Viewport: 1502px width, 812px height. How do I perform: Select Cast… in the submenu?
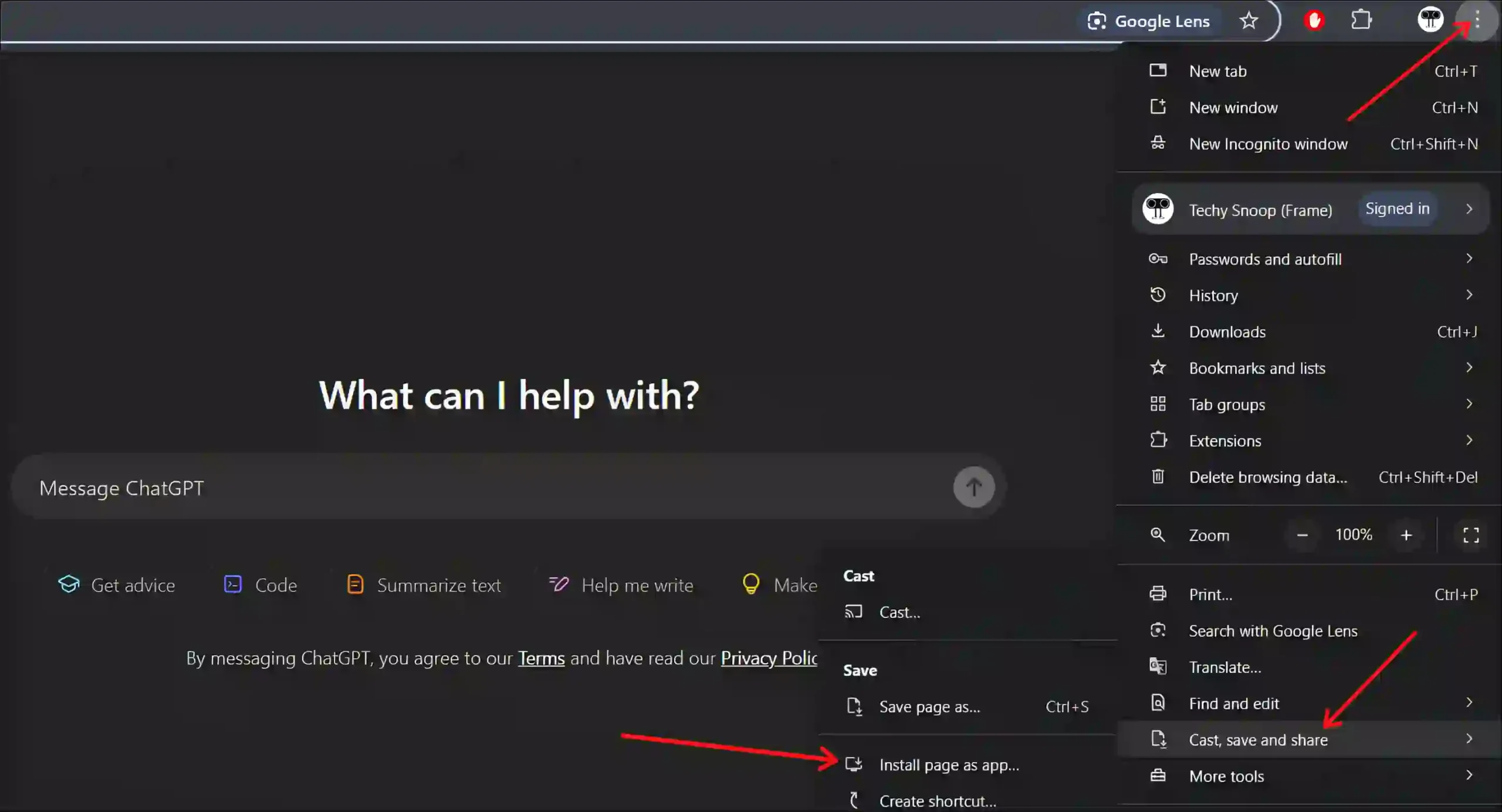tap(968, 613)
